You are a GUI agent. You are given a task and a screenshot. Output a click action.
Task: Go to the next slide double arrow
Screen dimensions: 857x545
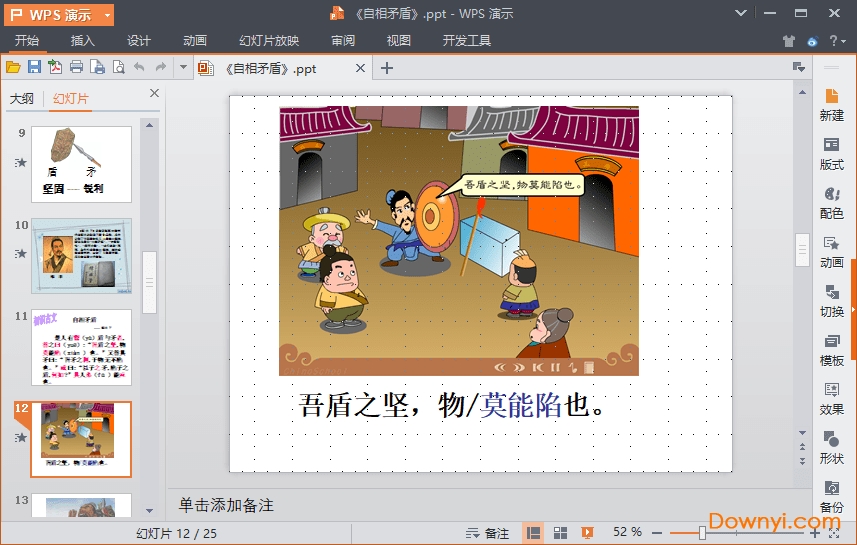click(802, 461)
